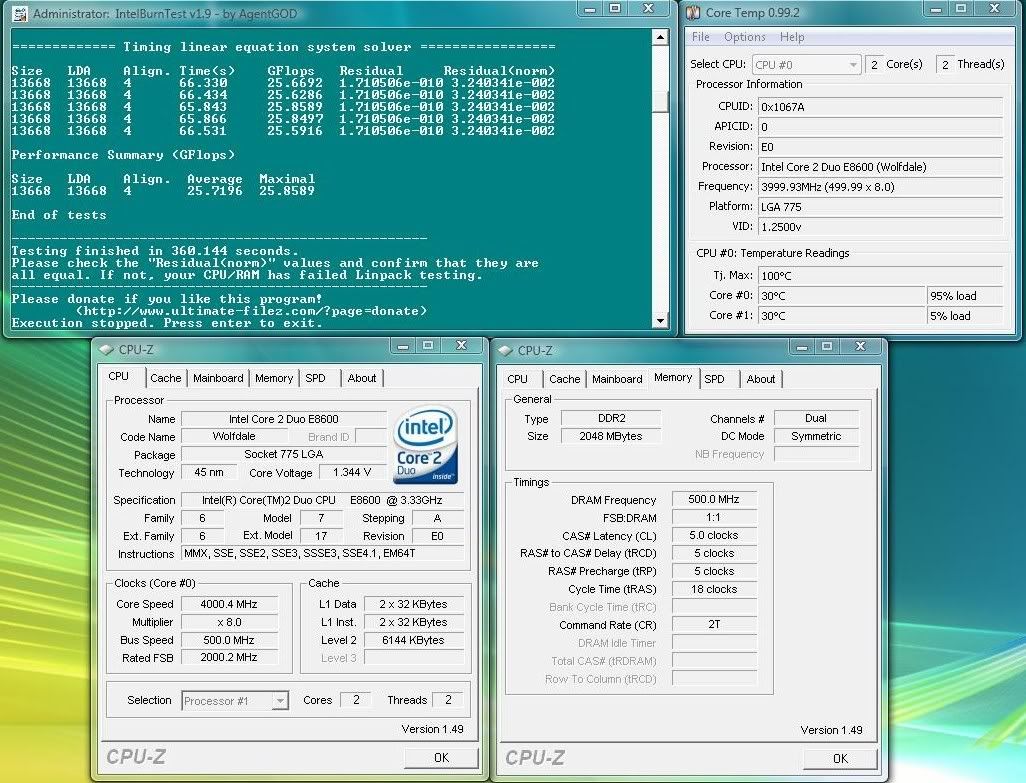The width and height of the screenshot is (1026, 783).
Task: Close the IntelBurnTest window
Action: tap(648, 9)
